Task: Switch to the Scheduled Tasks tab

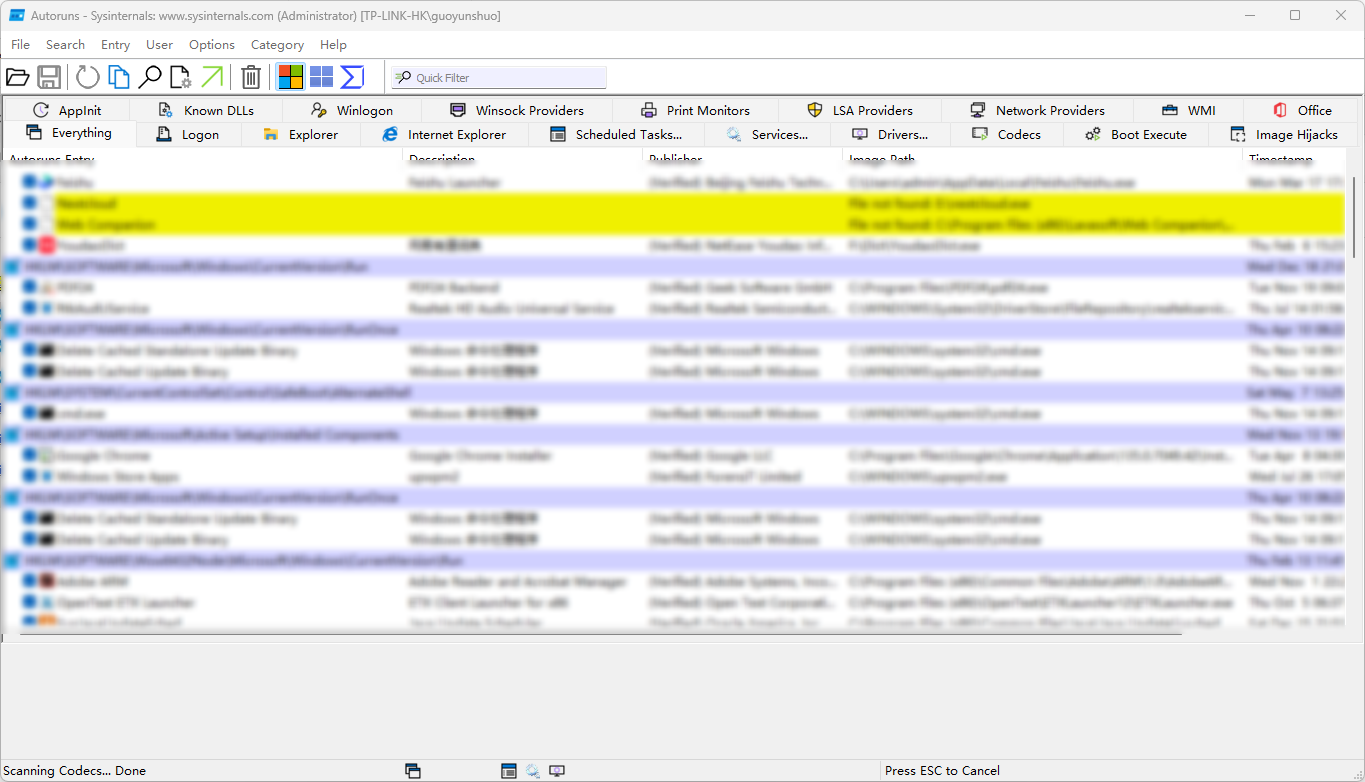Action: pyautogui.click(x=616, y=134)
